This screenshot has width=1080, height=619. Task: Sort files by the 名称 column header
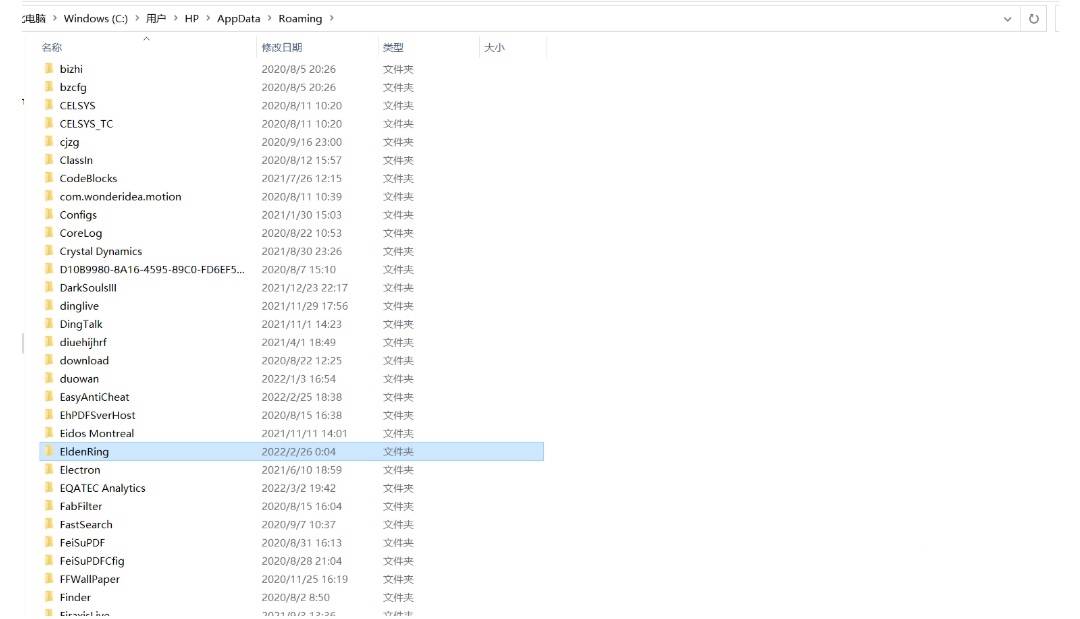pos(52,48)
